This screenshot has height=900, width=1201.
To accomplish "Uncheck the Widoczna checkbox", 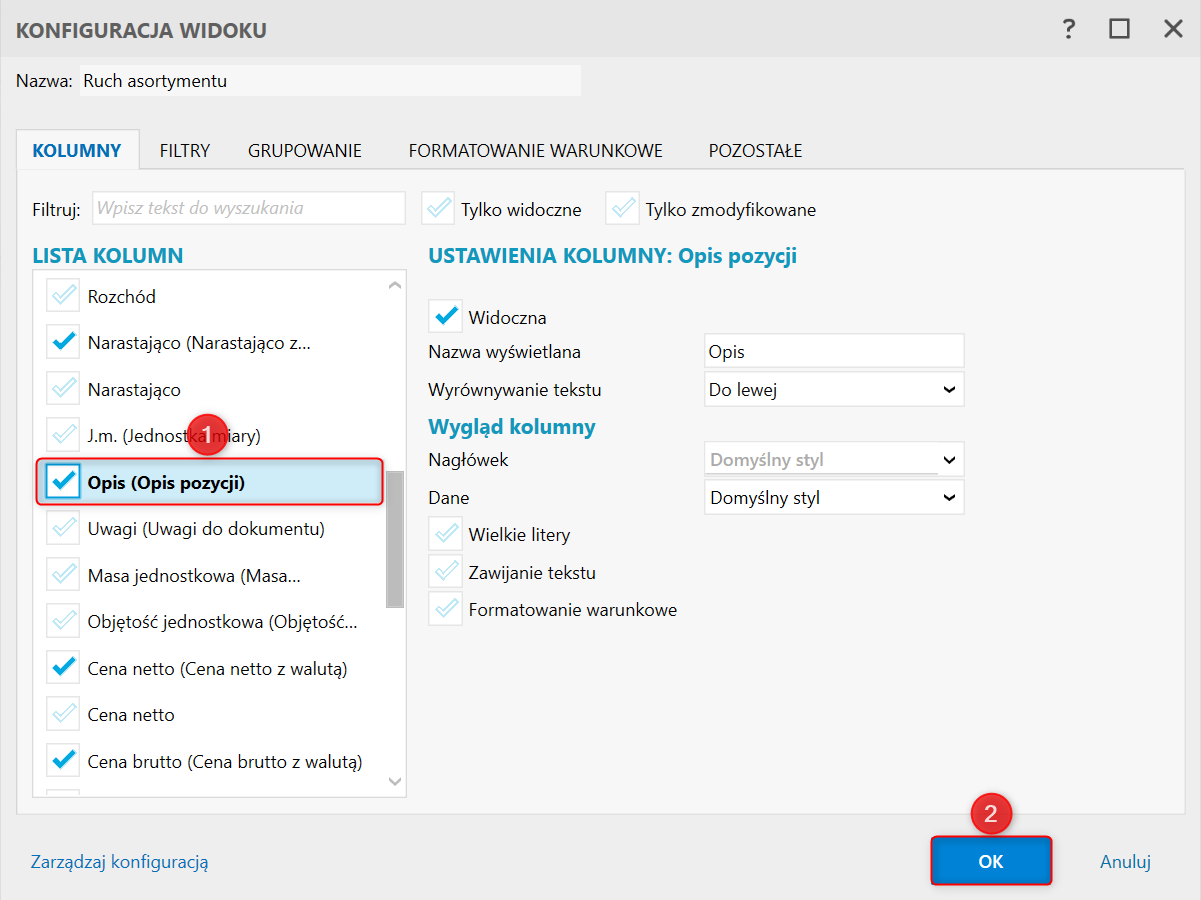I will tap(445, 317).
